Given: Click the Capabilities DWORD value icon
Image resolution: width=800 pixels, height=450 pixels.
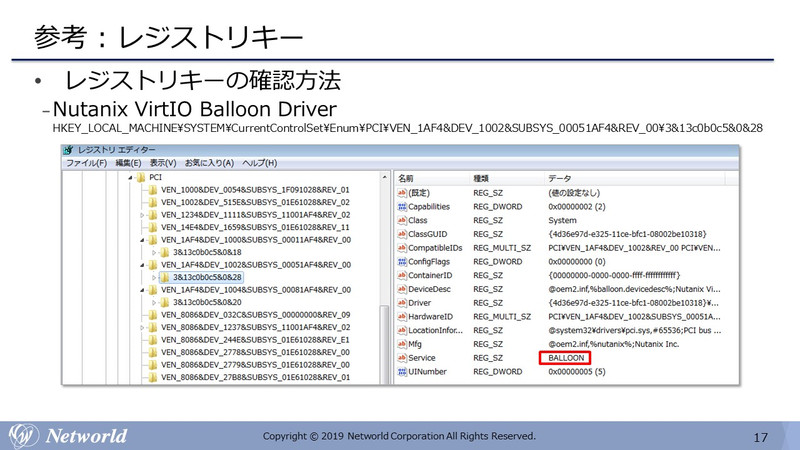Looking at the screenshot, I should click(x=402, y=207).
